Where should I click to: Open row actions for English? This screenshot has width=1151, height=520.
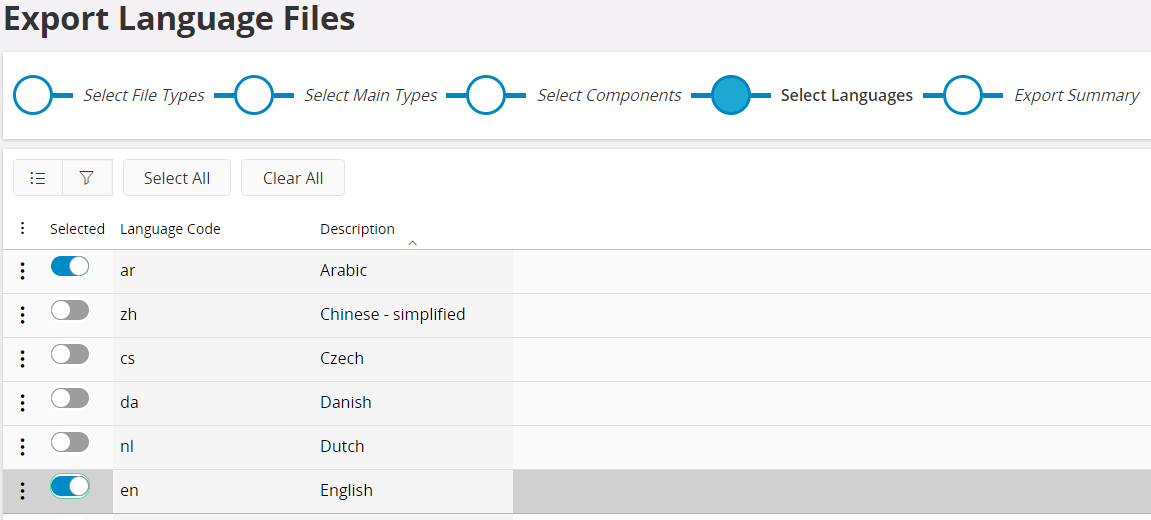[23, 491]
